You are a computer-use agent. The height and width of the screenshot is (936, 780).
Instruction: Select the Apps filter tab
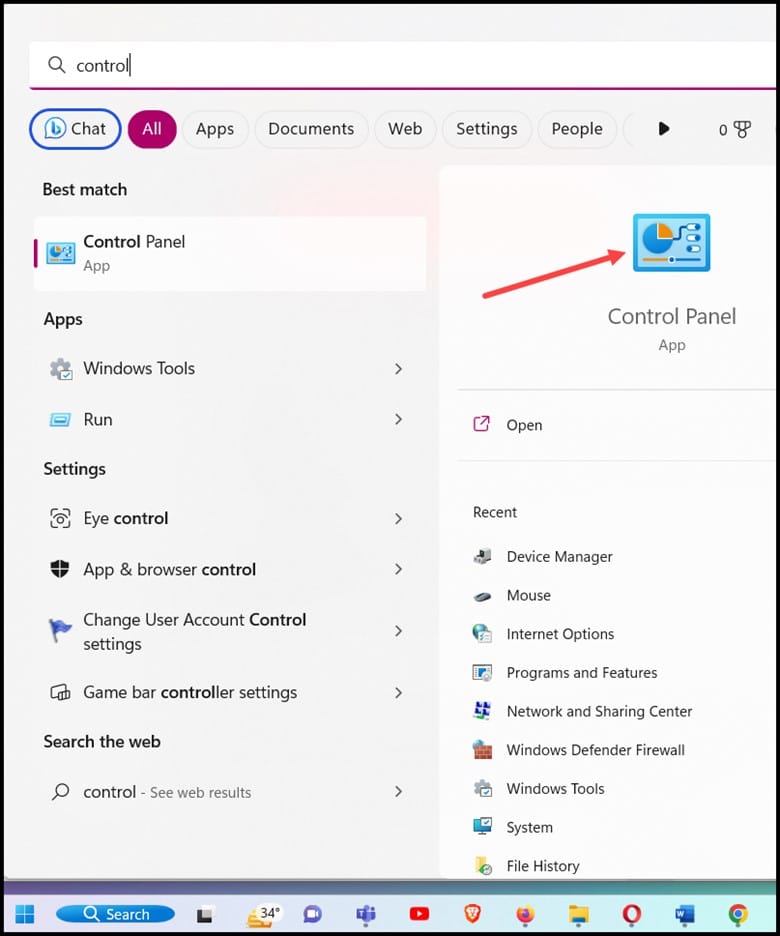pos(215,129)
